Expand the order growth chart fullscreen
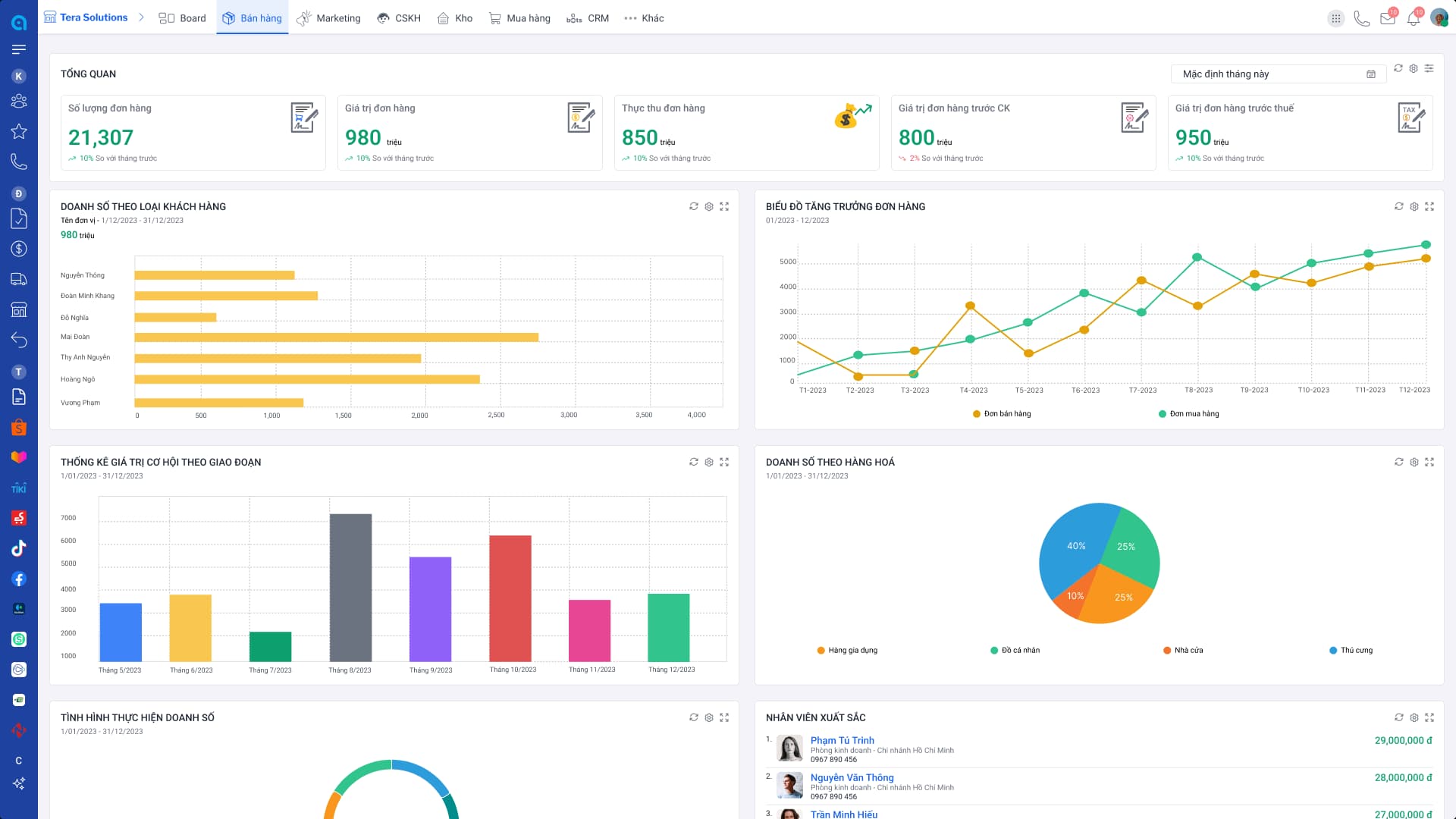 click(1429, 206)
